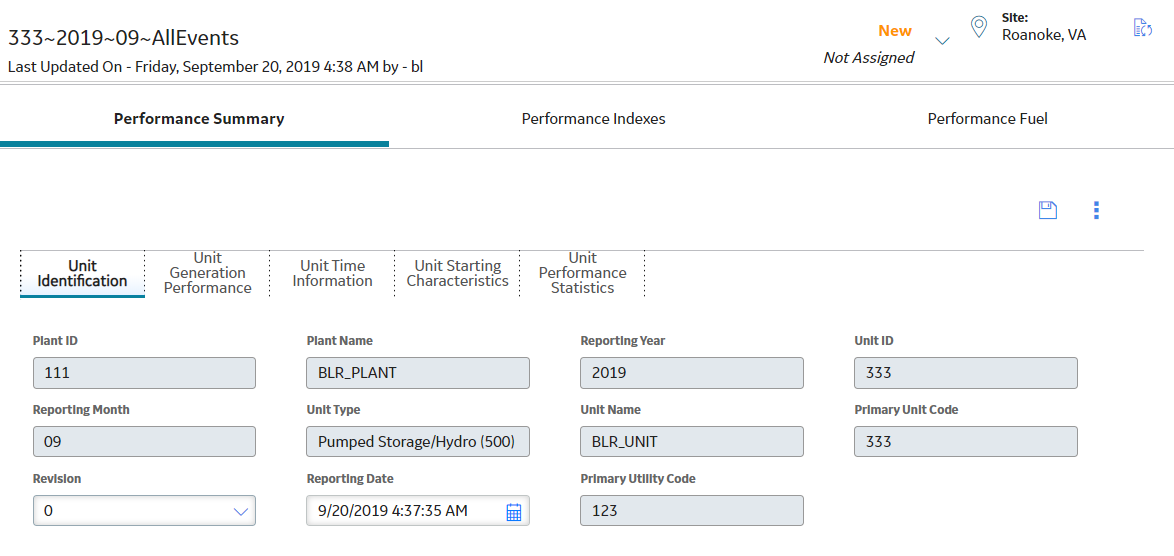Click the Primary Utility Code field
Image resolution: width=1174 pixels, height=556 pixels.
point(692,510)
